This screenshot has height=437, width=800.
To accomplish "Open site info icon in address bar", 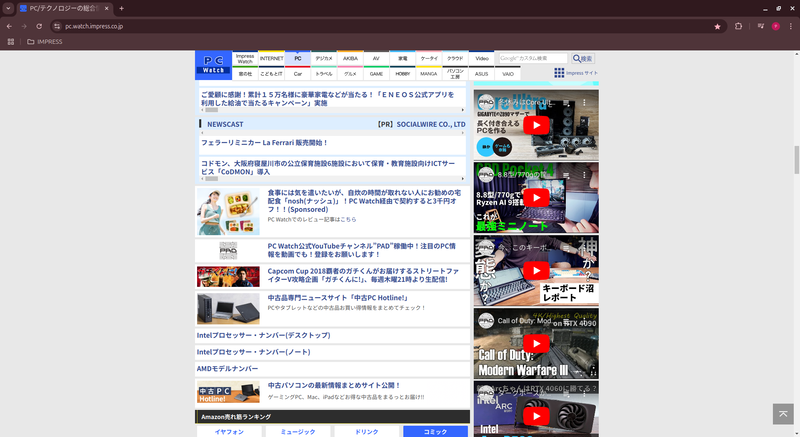I will coord(57,26).
